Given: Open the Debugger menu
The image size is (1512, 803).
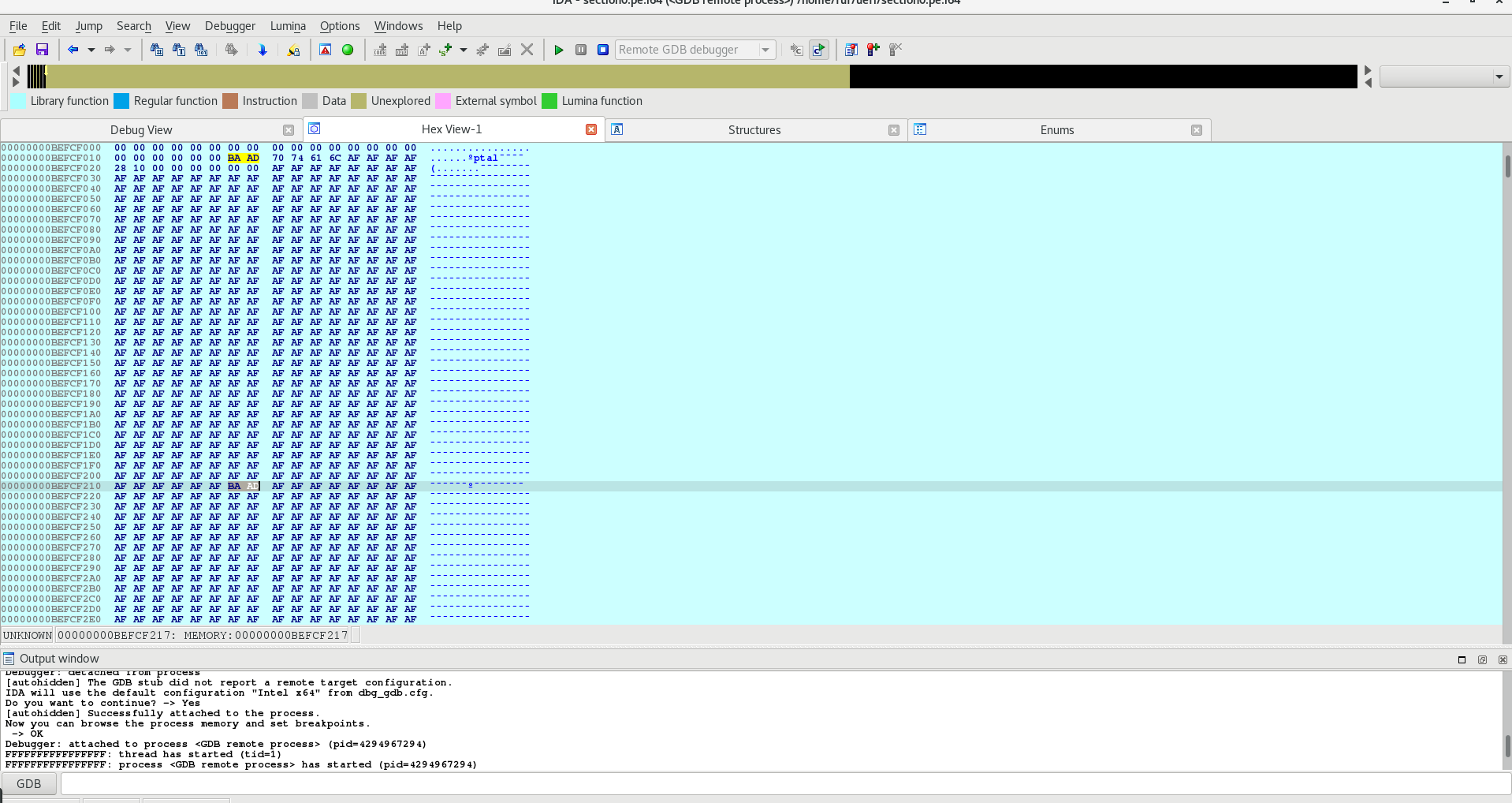Looking at the screenshot, I should point(229,26).
